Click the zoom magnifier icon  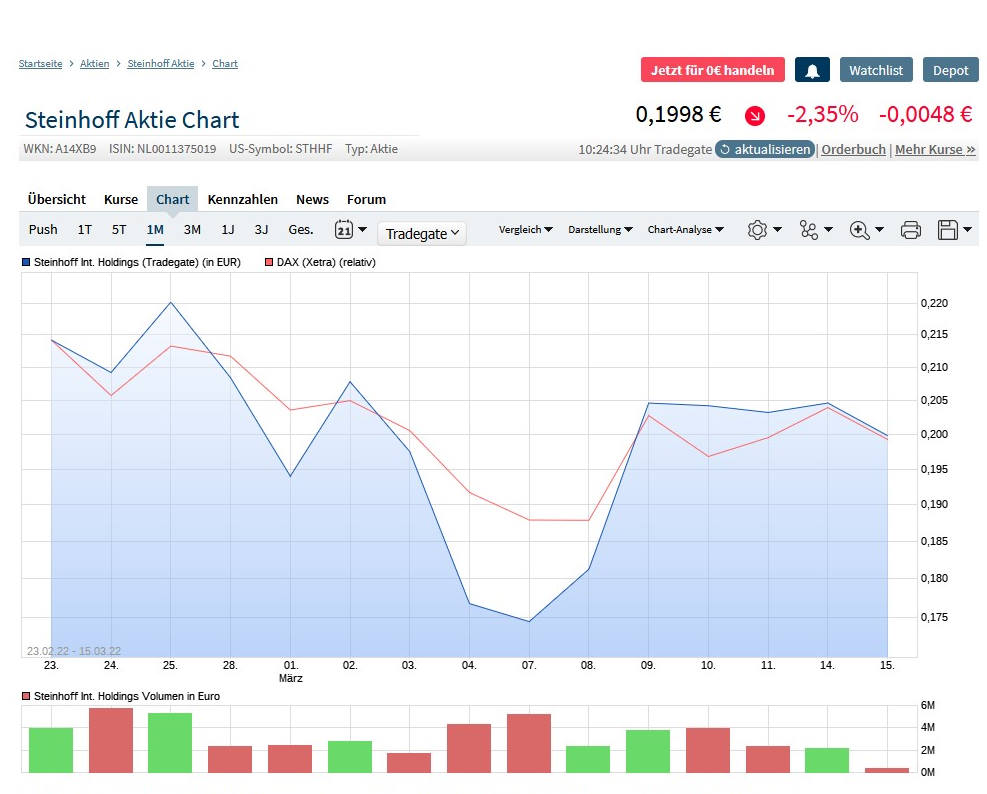pyautogui.click(x=859, y=230)
